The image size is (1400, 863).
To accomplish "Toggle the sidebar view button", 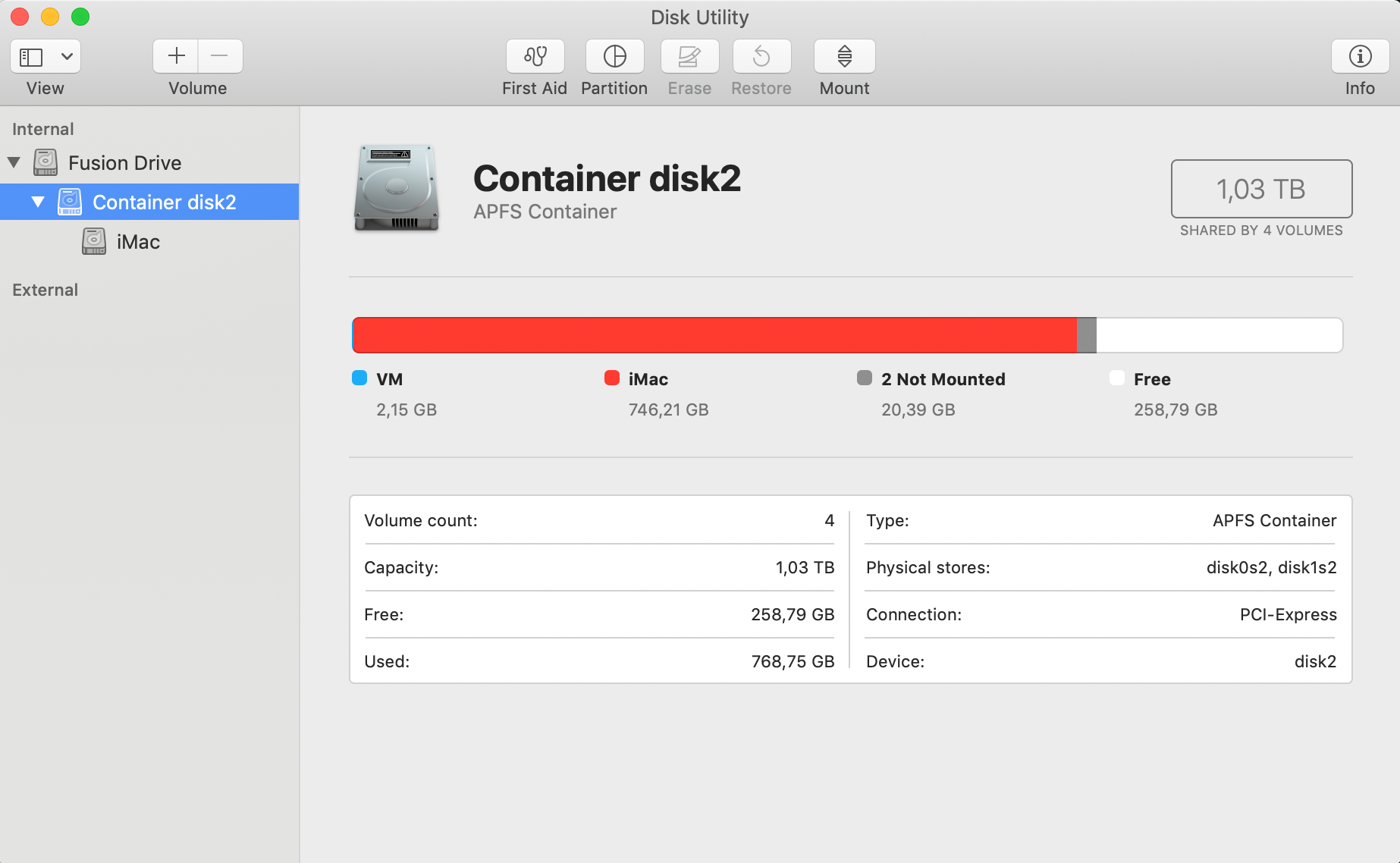I will 31,57.
